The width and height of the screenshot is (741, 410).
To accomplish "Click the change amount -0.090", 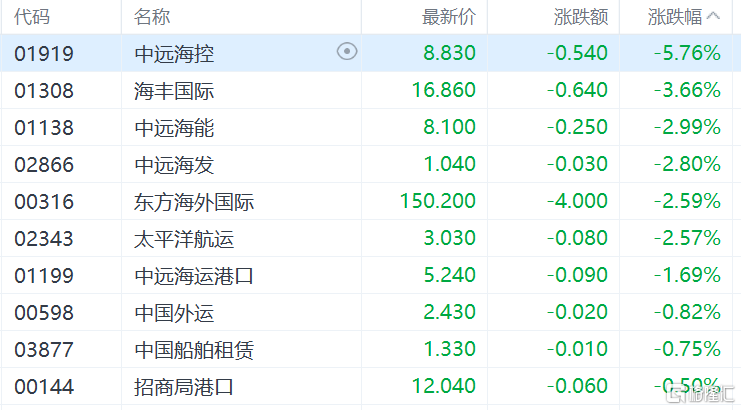I will [x=577, y=274].
